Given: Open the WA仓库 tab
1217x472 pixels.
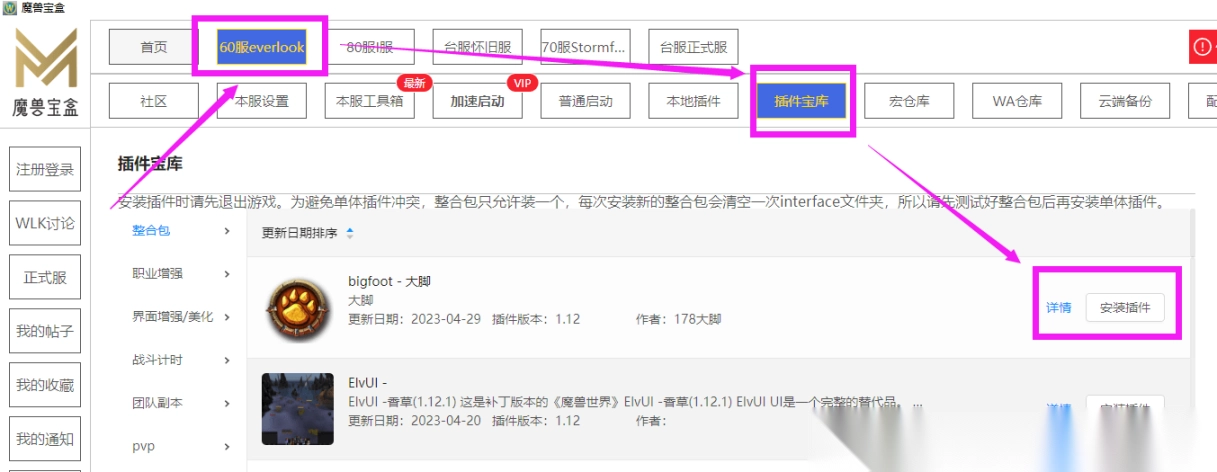Looking at the screenshot, I should pos(1017,101).
